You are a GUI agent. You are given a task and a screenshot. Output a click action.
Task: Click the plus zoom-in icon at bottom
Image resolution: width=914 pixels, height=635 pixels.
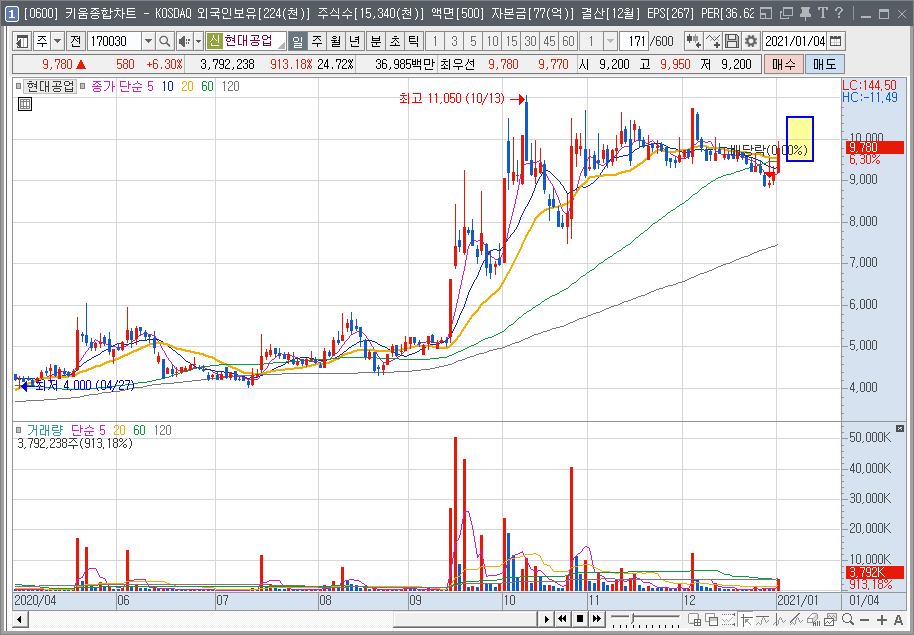click(x=881, y=619)
